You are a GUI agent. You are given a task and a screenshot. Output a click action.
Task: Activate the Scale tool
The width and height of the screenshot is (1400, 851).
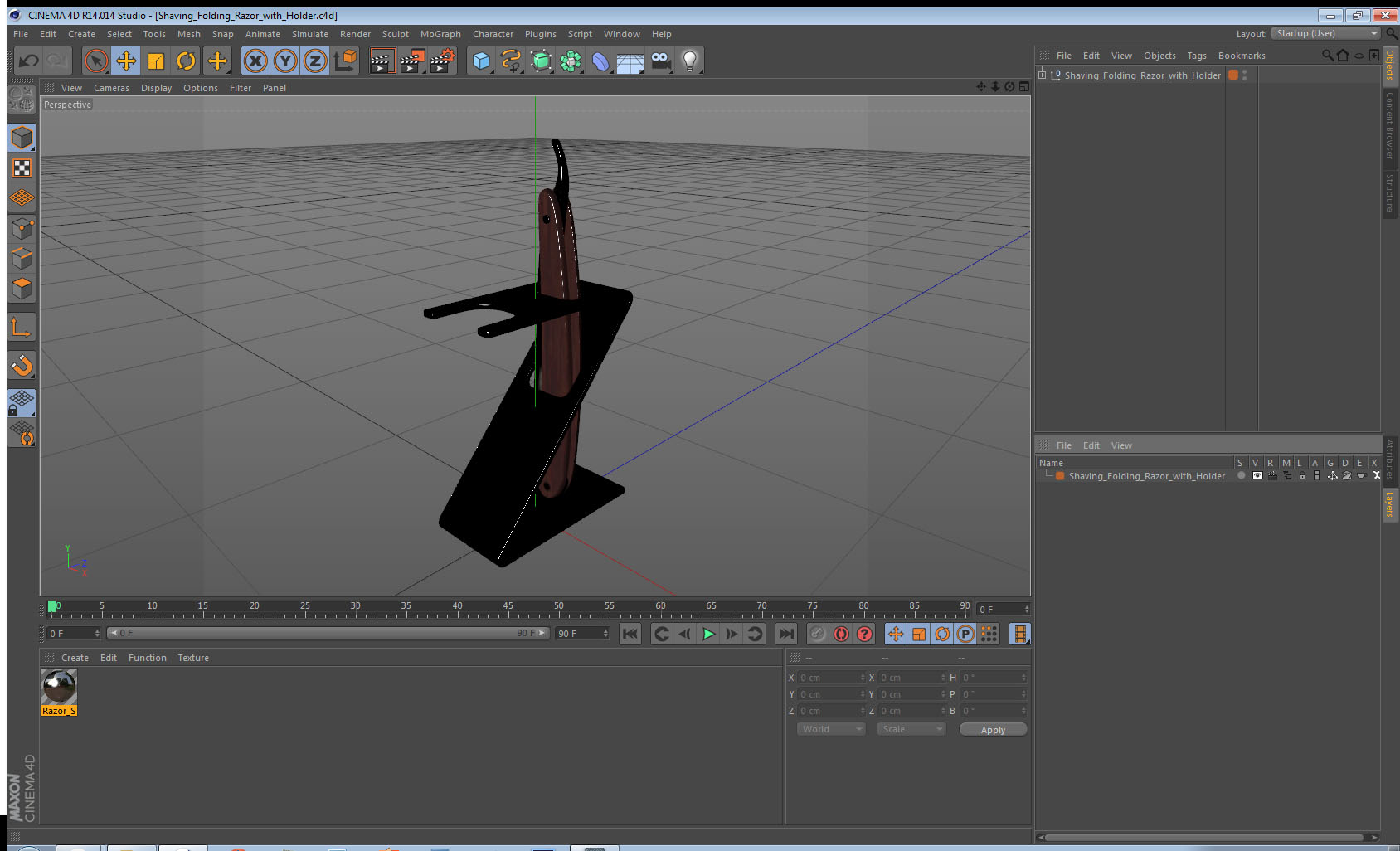156,61
